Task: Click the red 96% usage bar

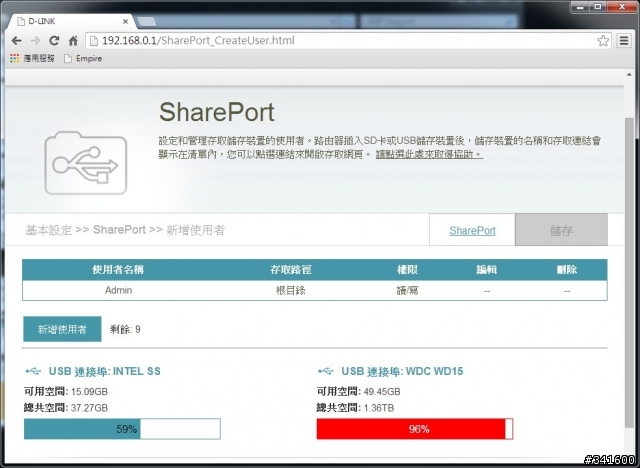Action: pyautogui.click(x=415, y=429)
